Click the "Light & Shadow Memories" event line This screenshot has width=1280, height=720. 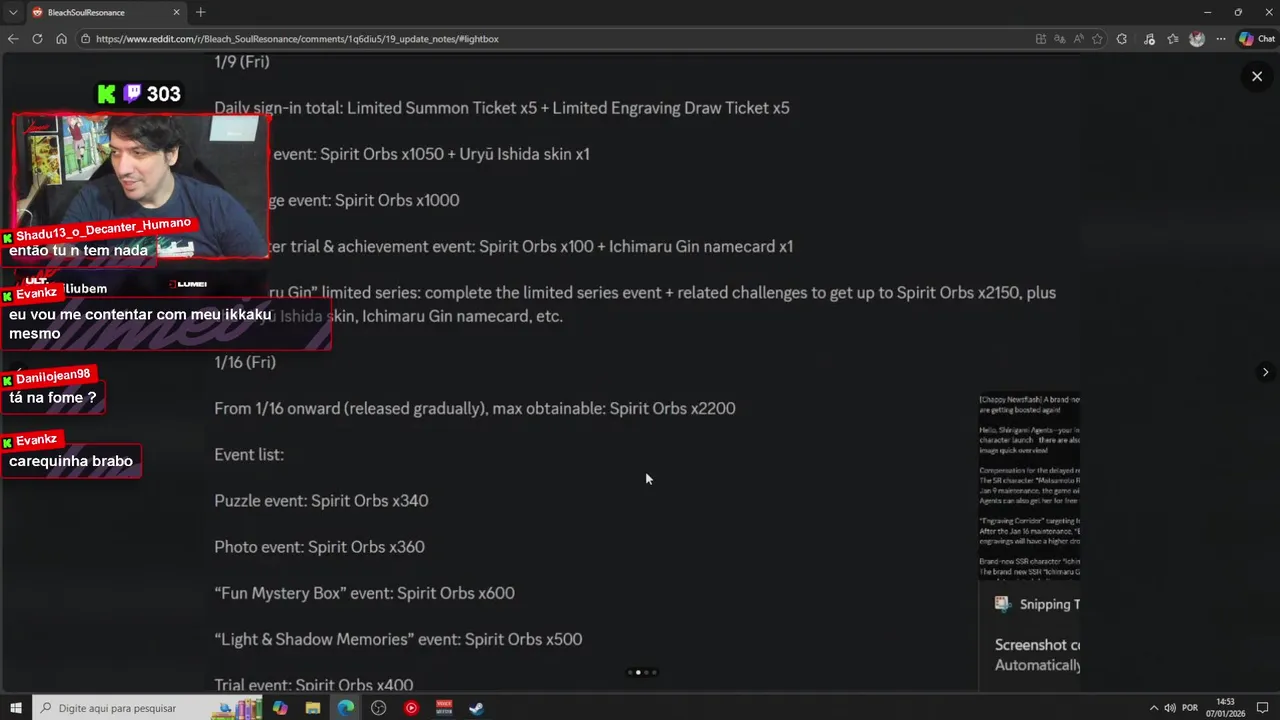(398, 639)
